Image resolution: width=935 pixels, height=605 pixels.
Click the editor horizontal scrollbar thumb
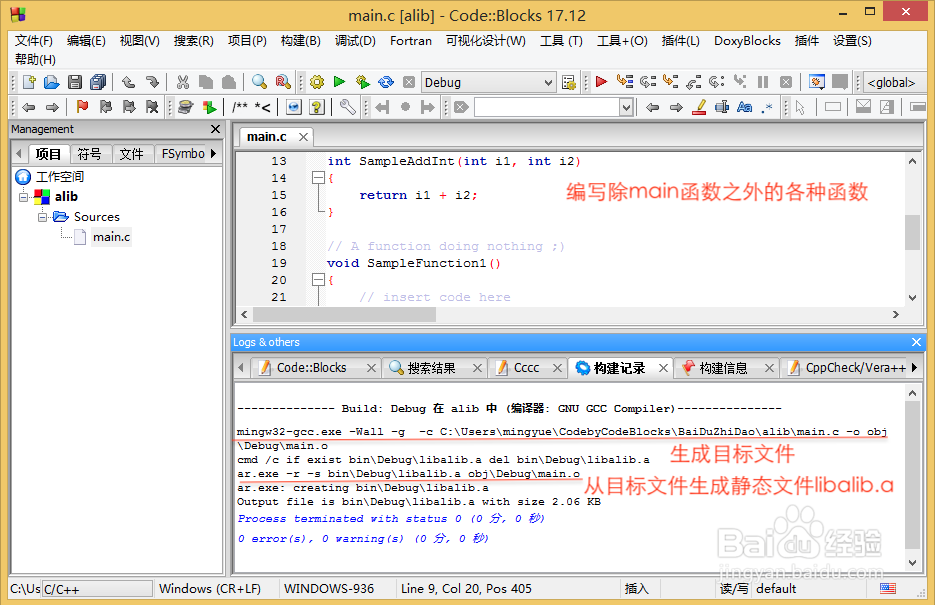click(344, 314)
